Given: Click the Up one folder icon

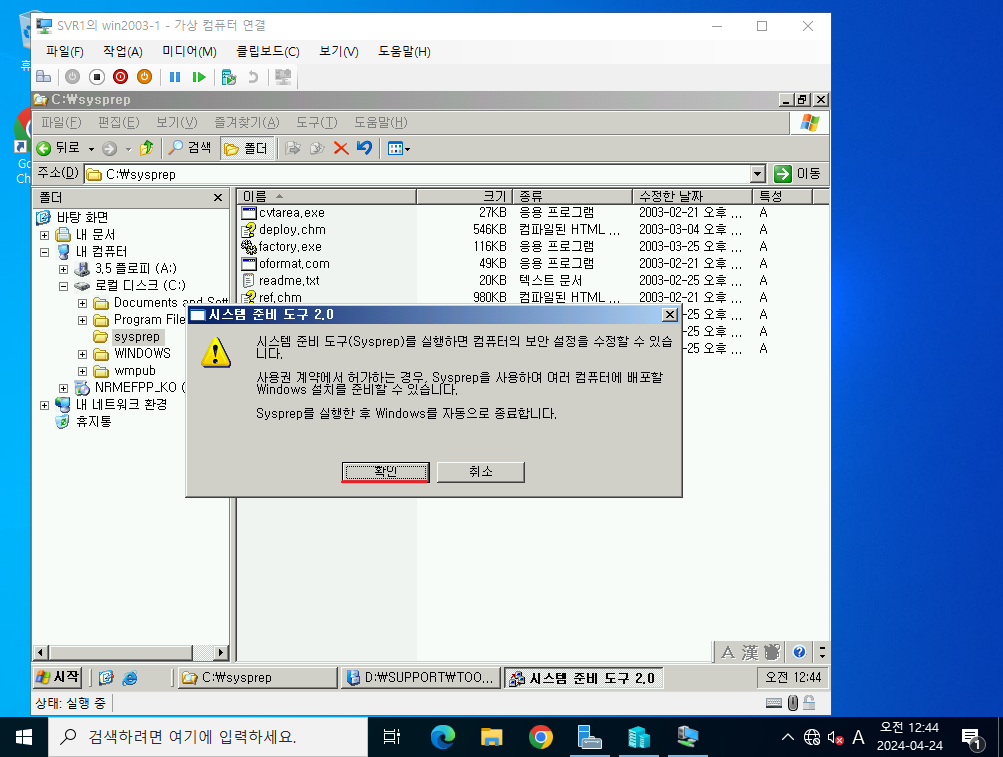Looking at the screenshot, I should (x=146, y=148).
